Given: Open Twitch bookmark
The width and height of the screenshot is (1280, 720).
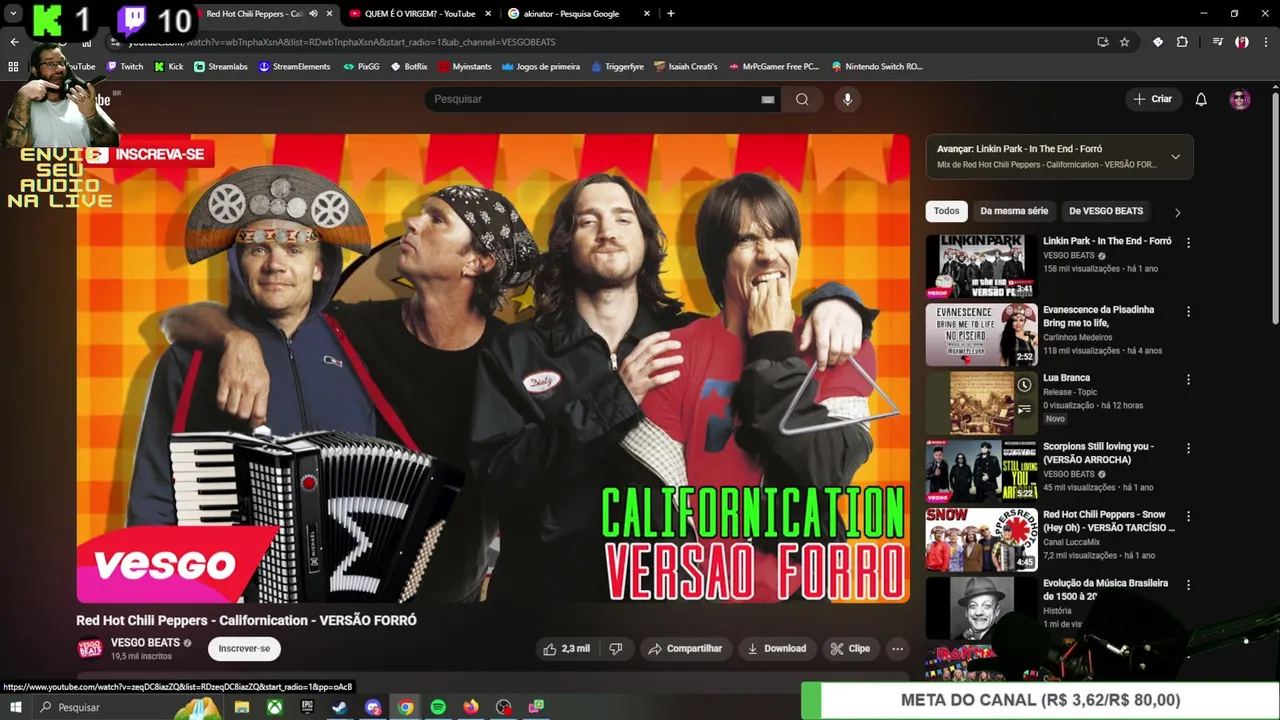Looking at the screenshot, I should tap(125, 67).
